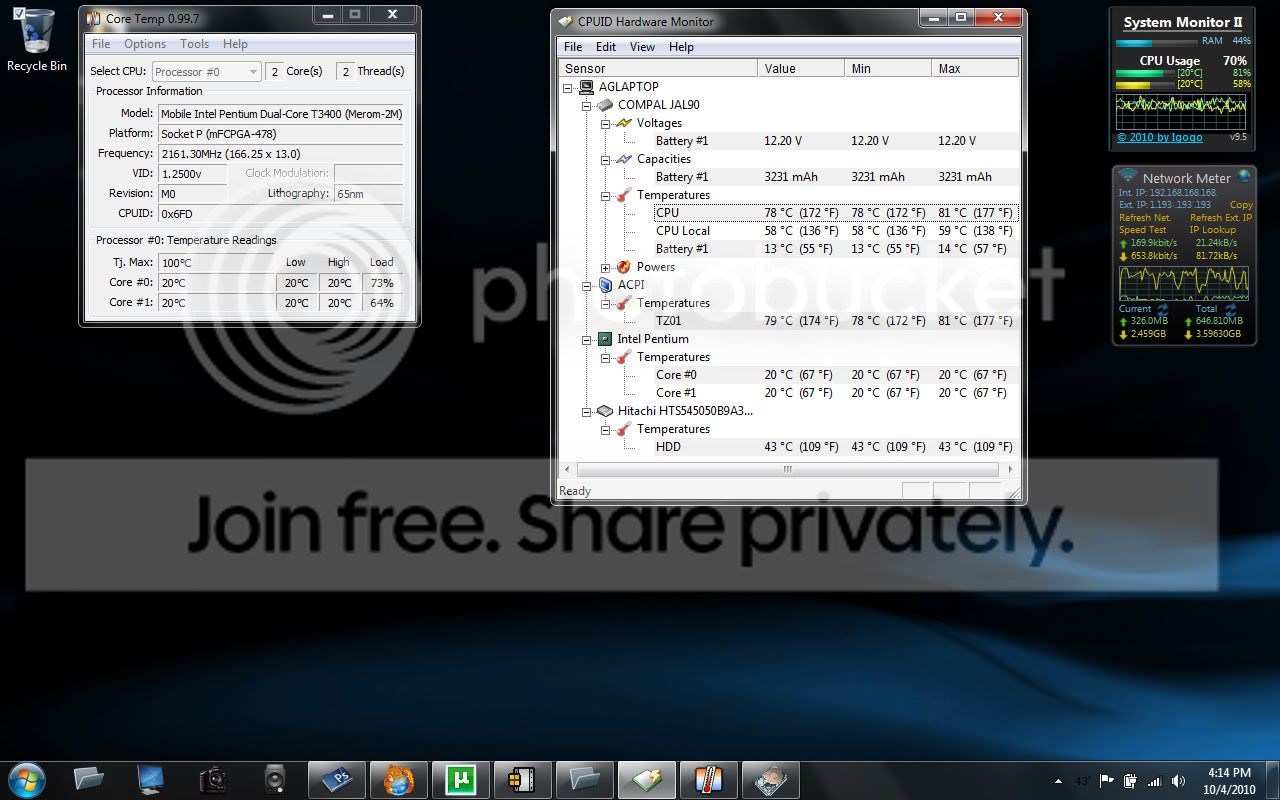Click the Network Meter globe icon

[1243, 176]
